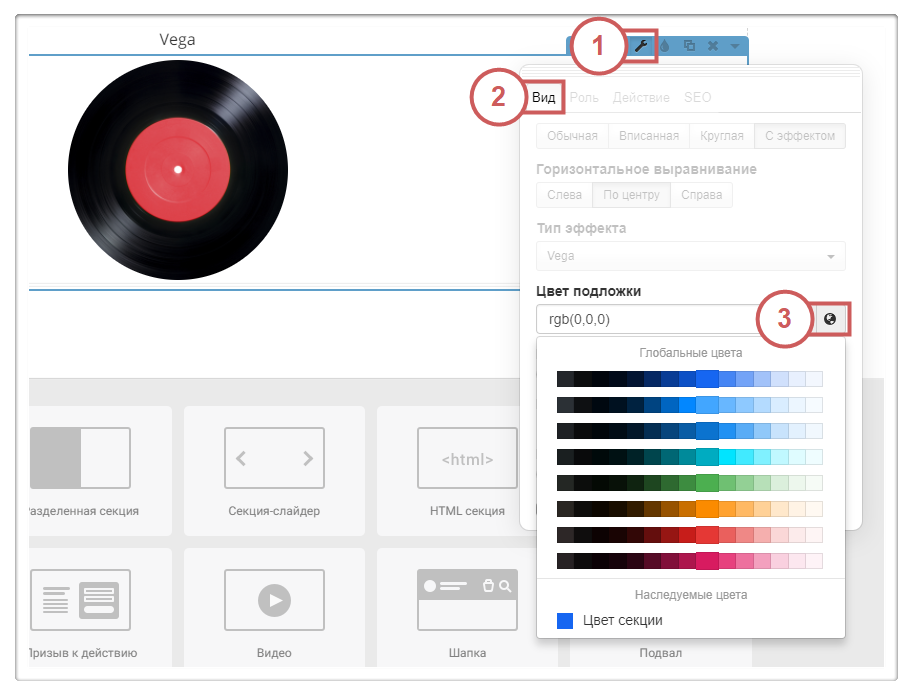
Task: Choose Слева horizontal alignment
Action: [564, 195]
